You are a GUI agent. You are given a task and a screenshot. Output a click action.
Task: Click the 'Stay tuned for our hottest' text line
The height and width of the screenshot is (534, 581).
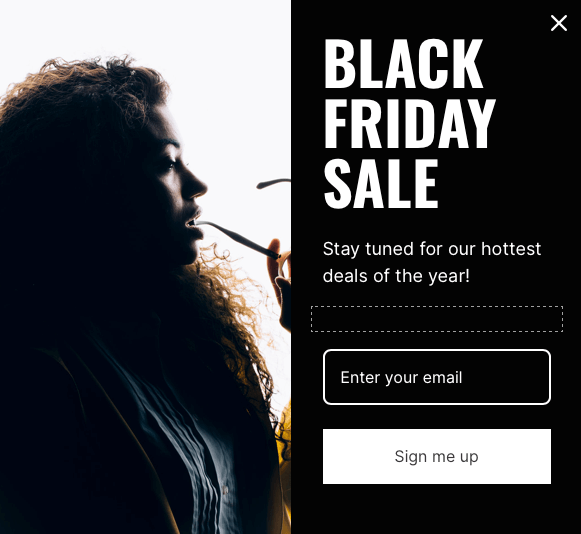(432, 249)
